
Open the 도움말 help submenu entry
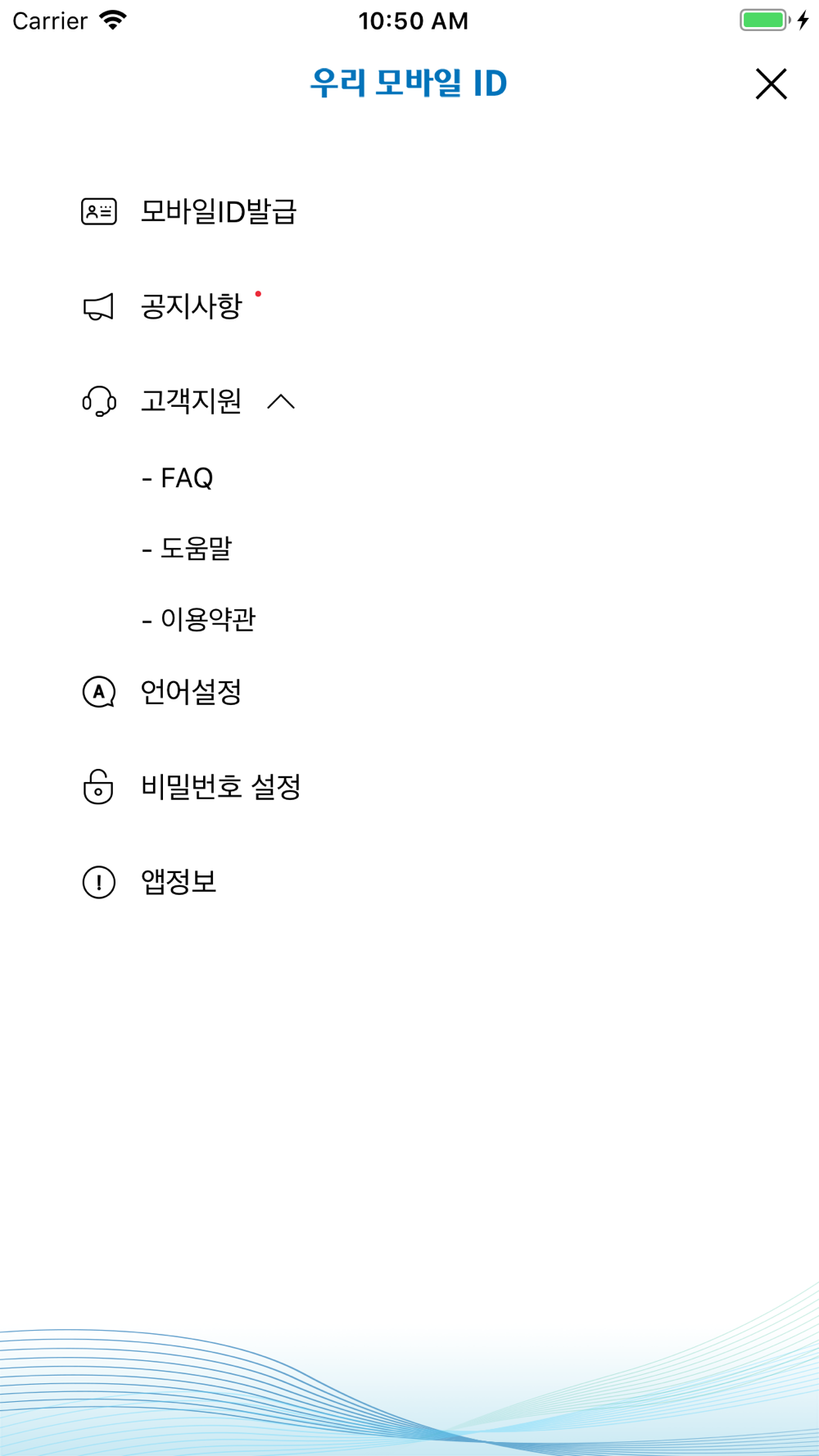tap(187, 548)
